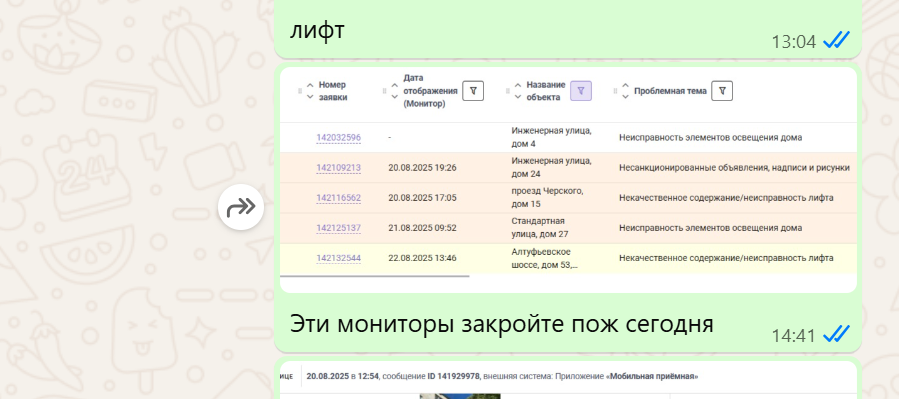
Task: Open request link 142109213
Action: (x=338, y=168)
